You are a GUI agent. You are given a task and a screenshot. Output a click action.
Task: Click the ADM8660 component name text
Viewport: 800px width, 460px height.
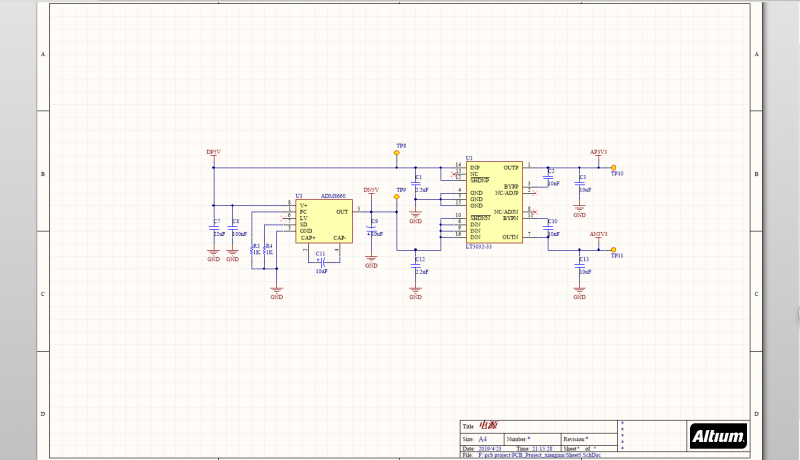click(333, 196)
